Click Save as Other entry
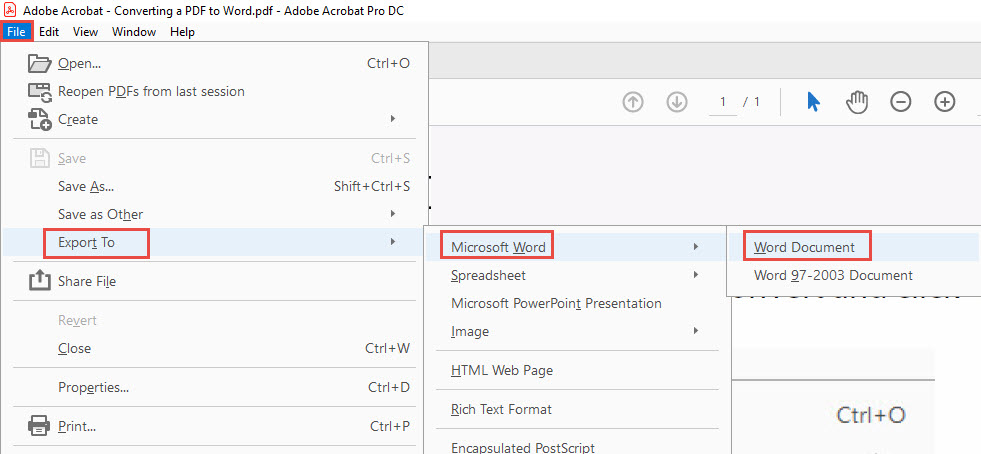The height and width of the screenshot is (454, 981). click(101, 214)
